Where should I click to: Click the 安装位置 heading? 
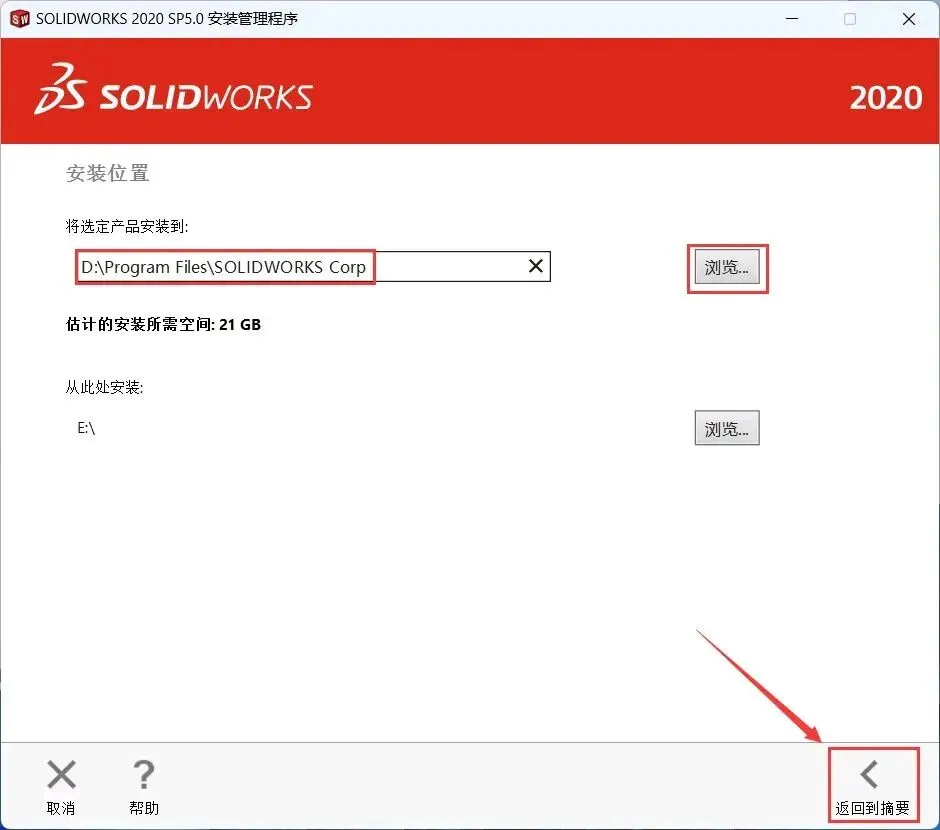coord(107,173)
